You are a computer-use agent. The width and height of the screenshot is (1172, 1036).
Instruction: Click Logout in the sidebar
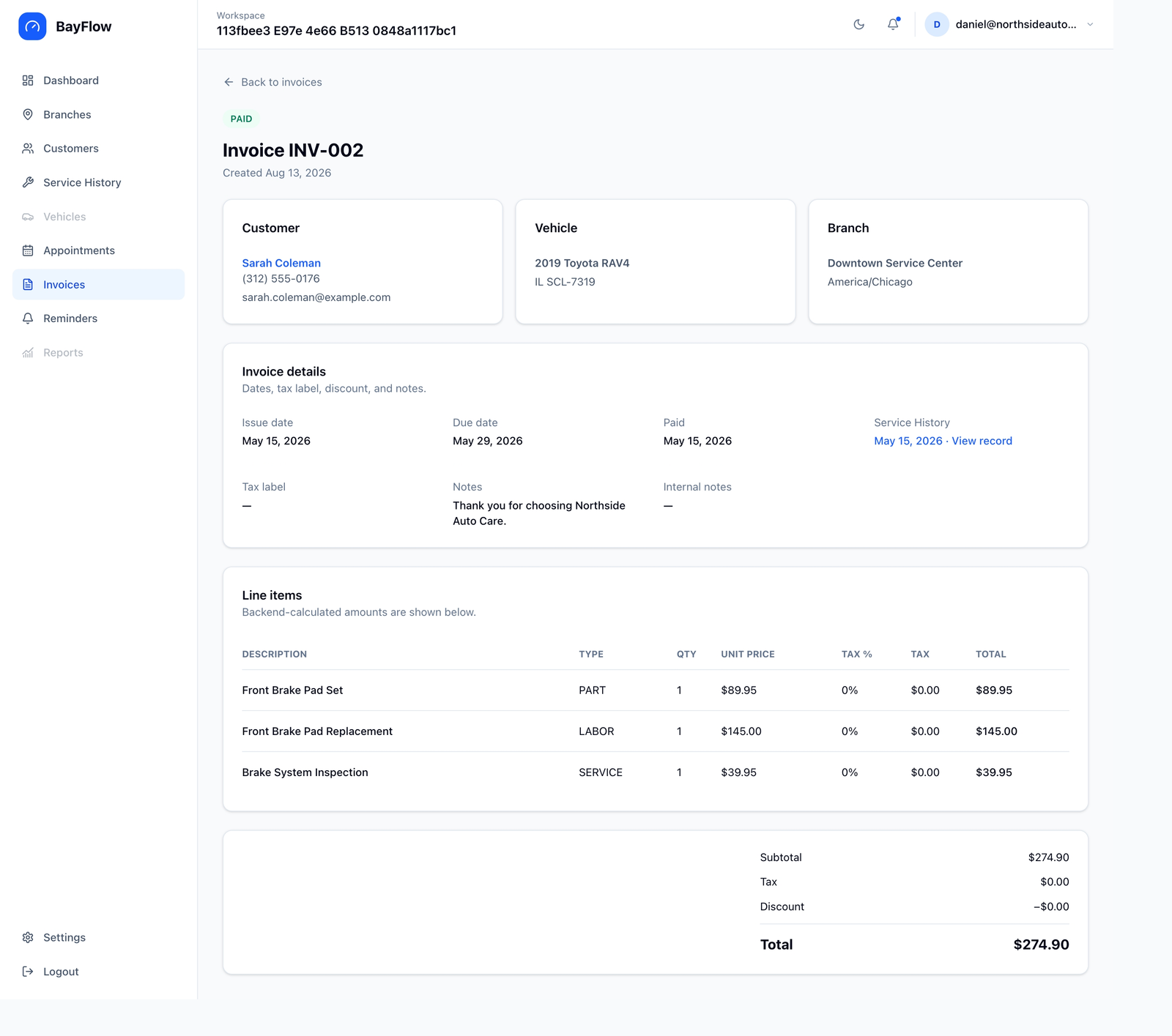tap(98, 972)
